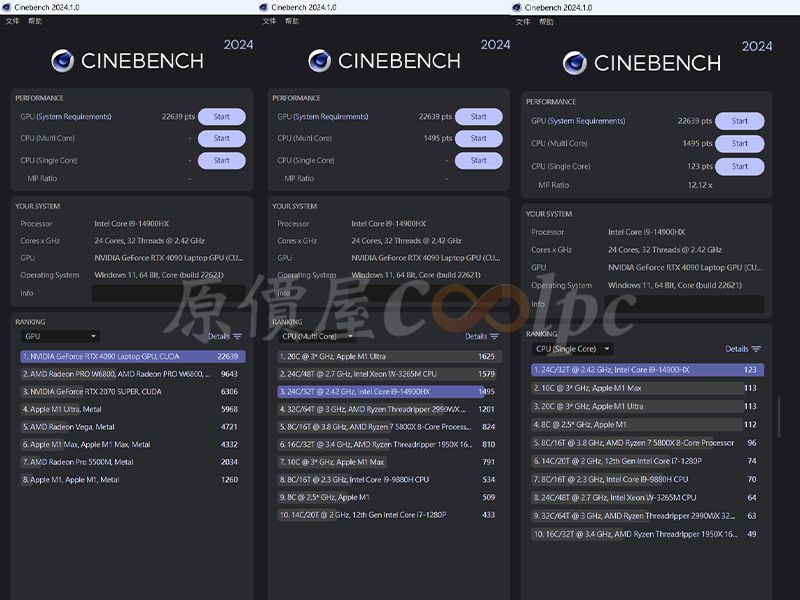The image size is (800, 600).
Task: Click Details filter icon in right window ranking
Action: [756, 349]
